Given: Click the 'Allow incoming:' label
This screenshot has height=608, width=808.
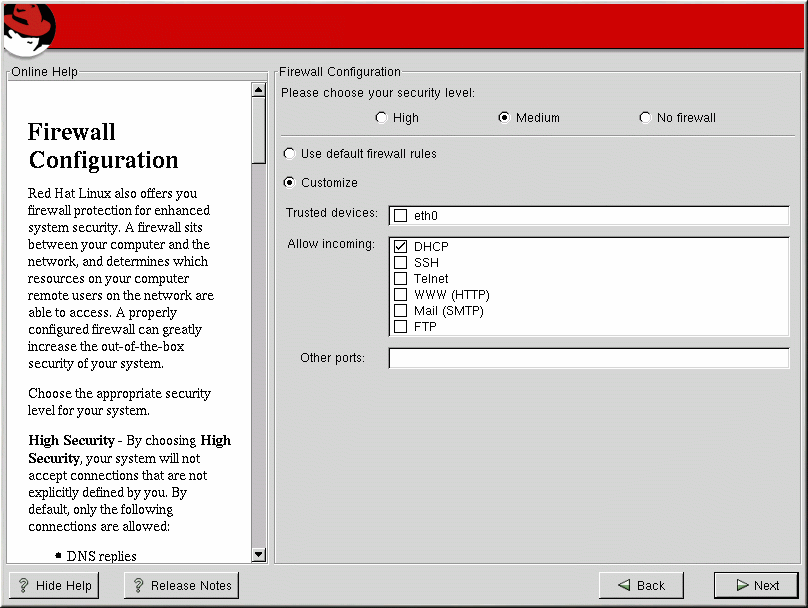Looking at the screenshot, I should click(331, 244).
